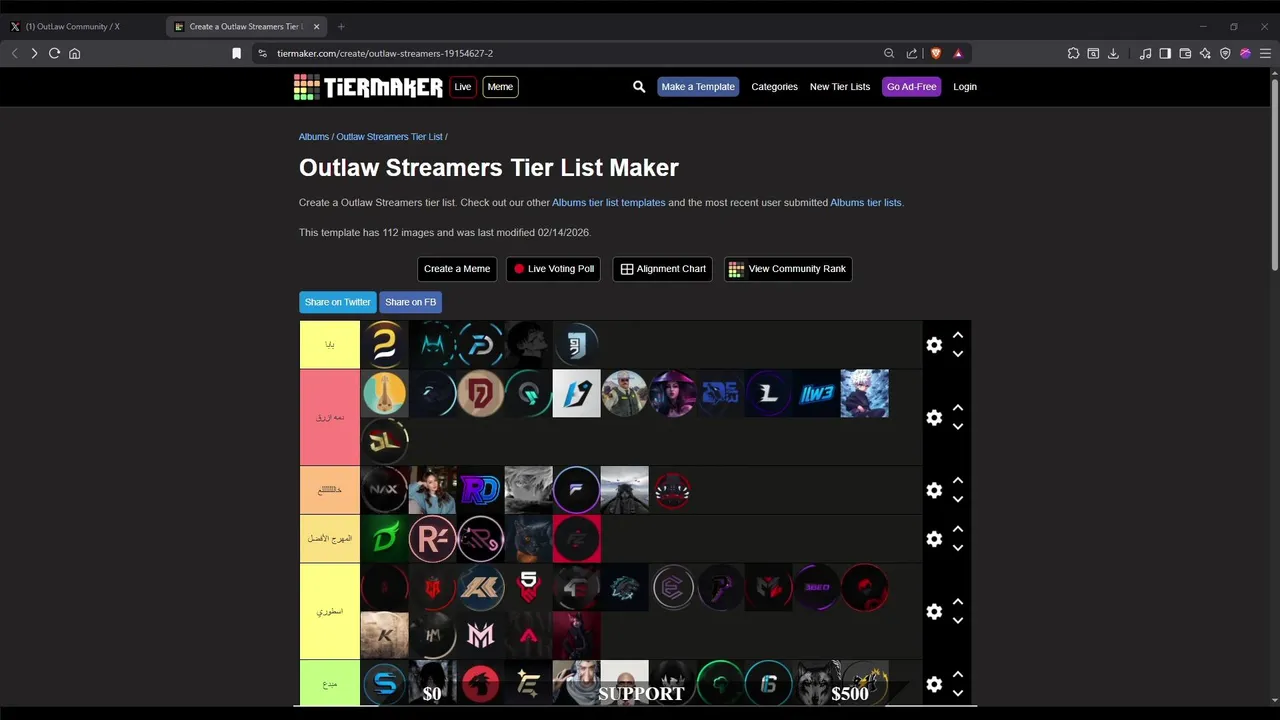This screenshot has height=720, width=1280.
Task: Select the Create a Outlaw Streamers tab
Action: click(x=247, y=26)
